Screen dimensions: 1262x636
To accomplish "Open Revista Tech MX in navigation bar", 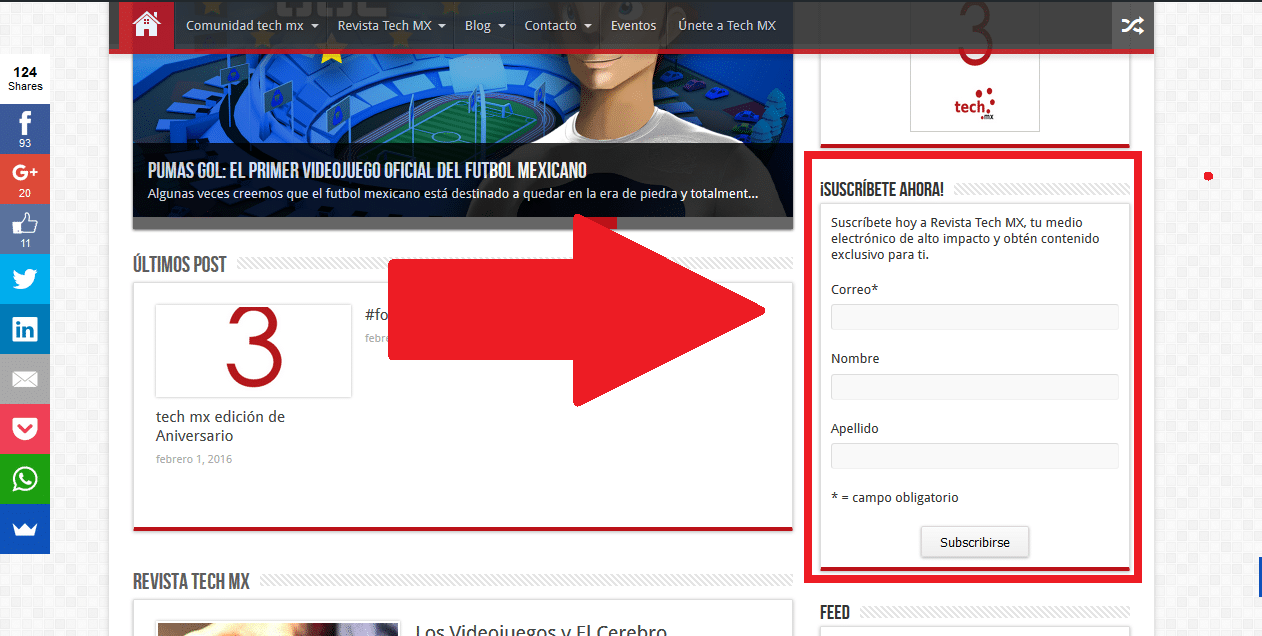I will pos(385,25).
